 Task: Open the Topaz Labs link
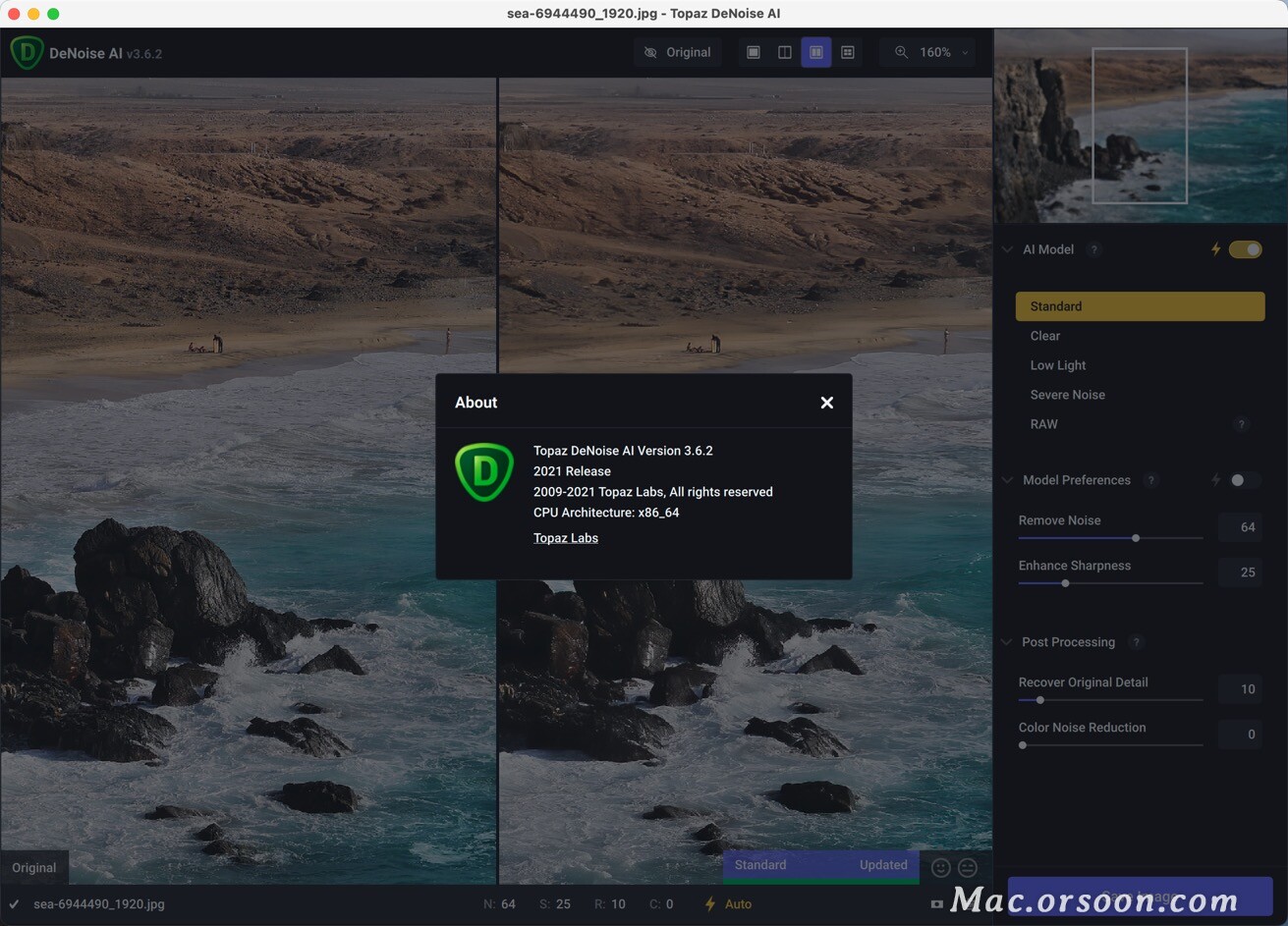(566, 538)
